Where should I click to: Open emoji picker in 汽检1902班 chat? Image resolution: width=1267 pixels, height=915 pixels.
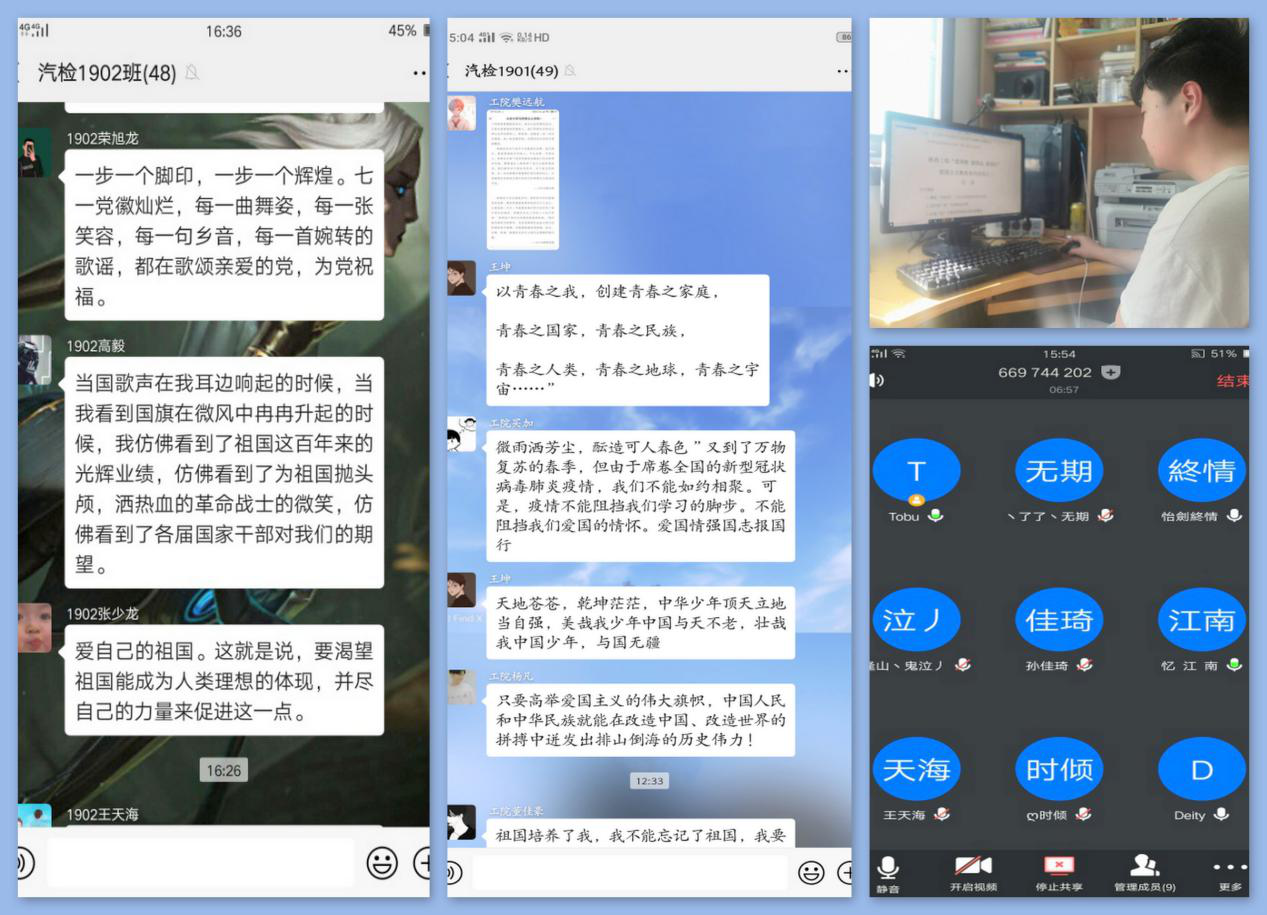coord(381,863)
